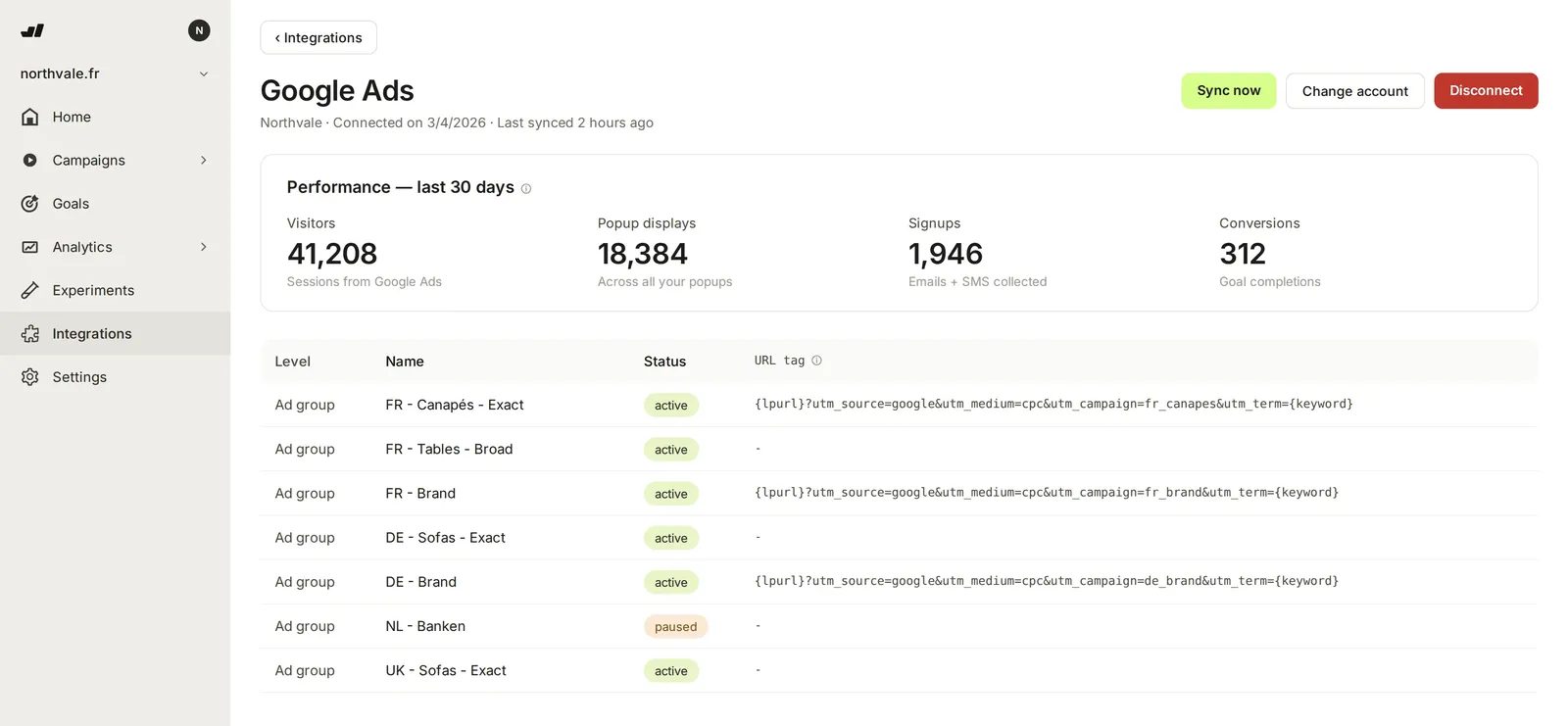Click the Popup displays value 18,384
Viewport: 1568px width, 726px height.
click(643, 254)
